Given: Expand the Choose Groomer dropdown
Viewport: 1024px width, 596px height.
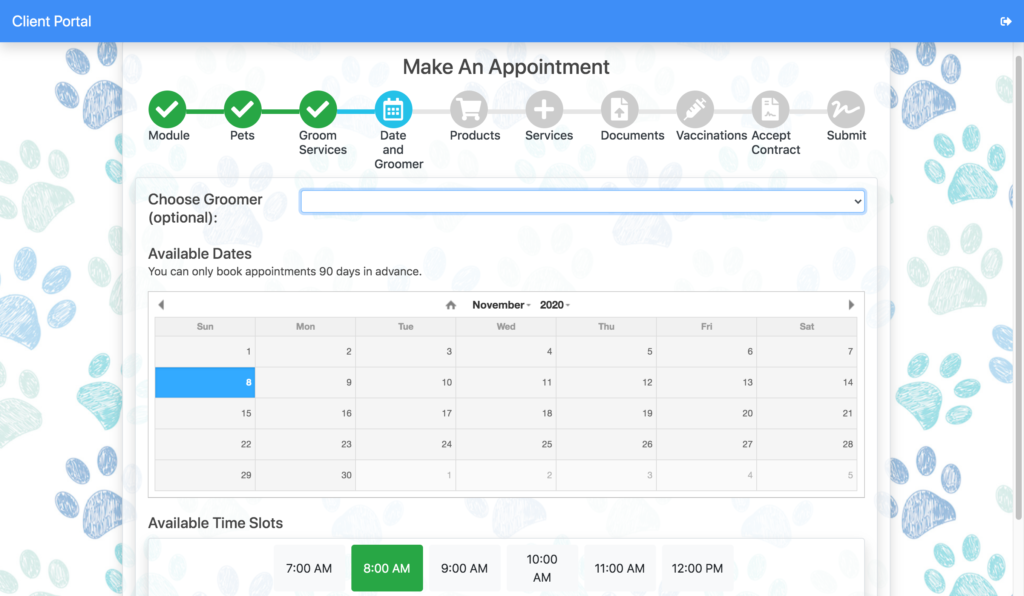Looking at the screenshot, I should point(583,202).
